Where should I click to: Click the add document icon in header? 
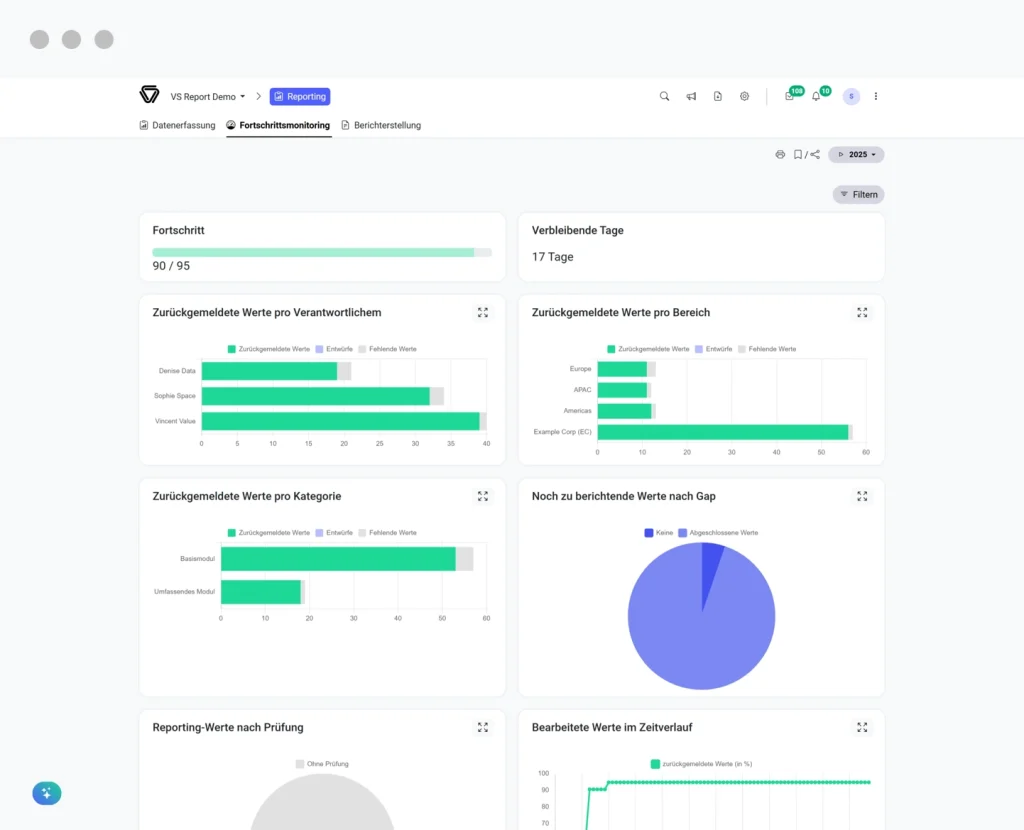pos(718,96)
